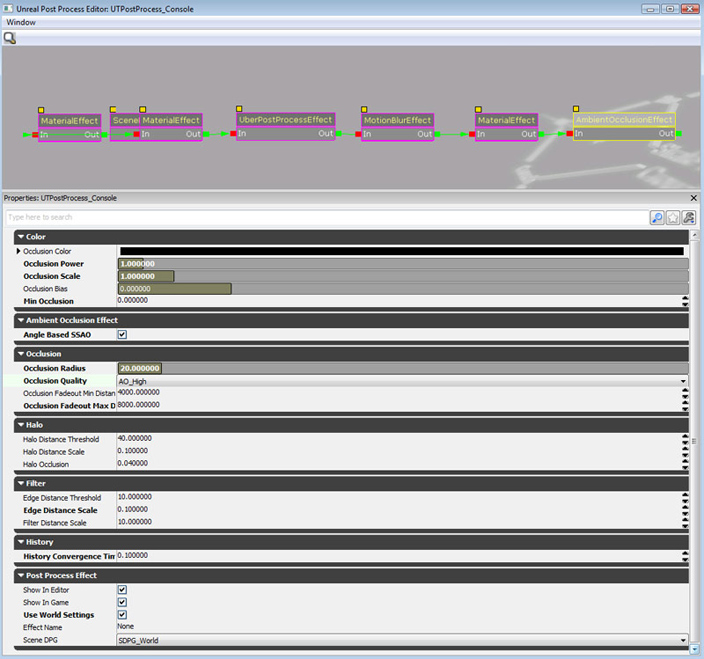Screen dimensions: 704x659
Task: Toggle the Show In Editor checkbox
Action: pyautogui.click(x=122, y=590)
